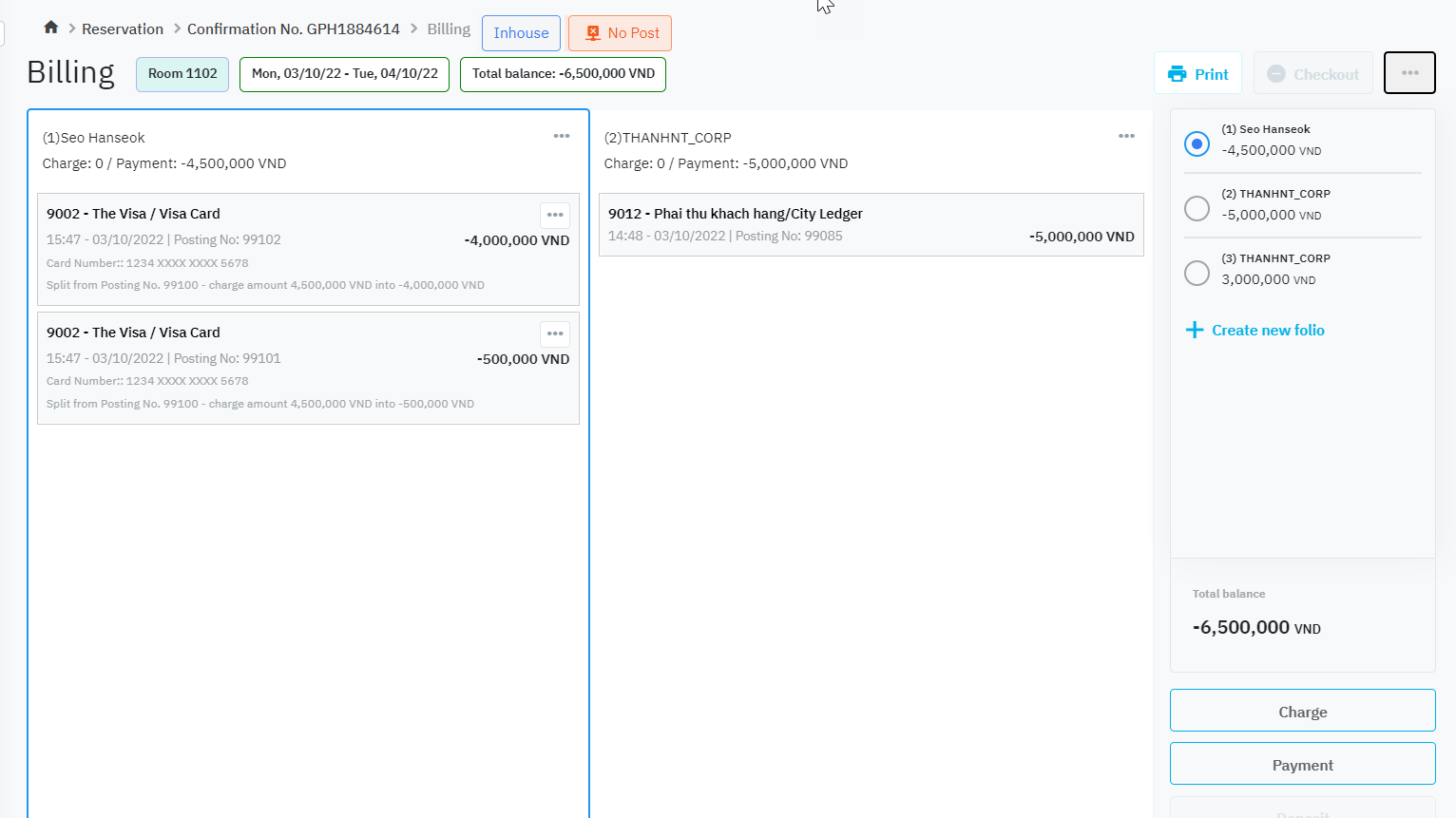Click the Charge button
The height and width of the screenshot is (818, 1456).
tap(1302, 711)
